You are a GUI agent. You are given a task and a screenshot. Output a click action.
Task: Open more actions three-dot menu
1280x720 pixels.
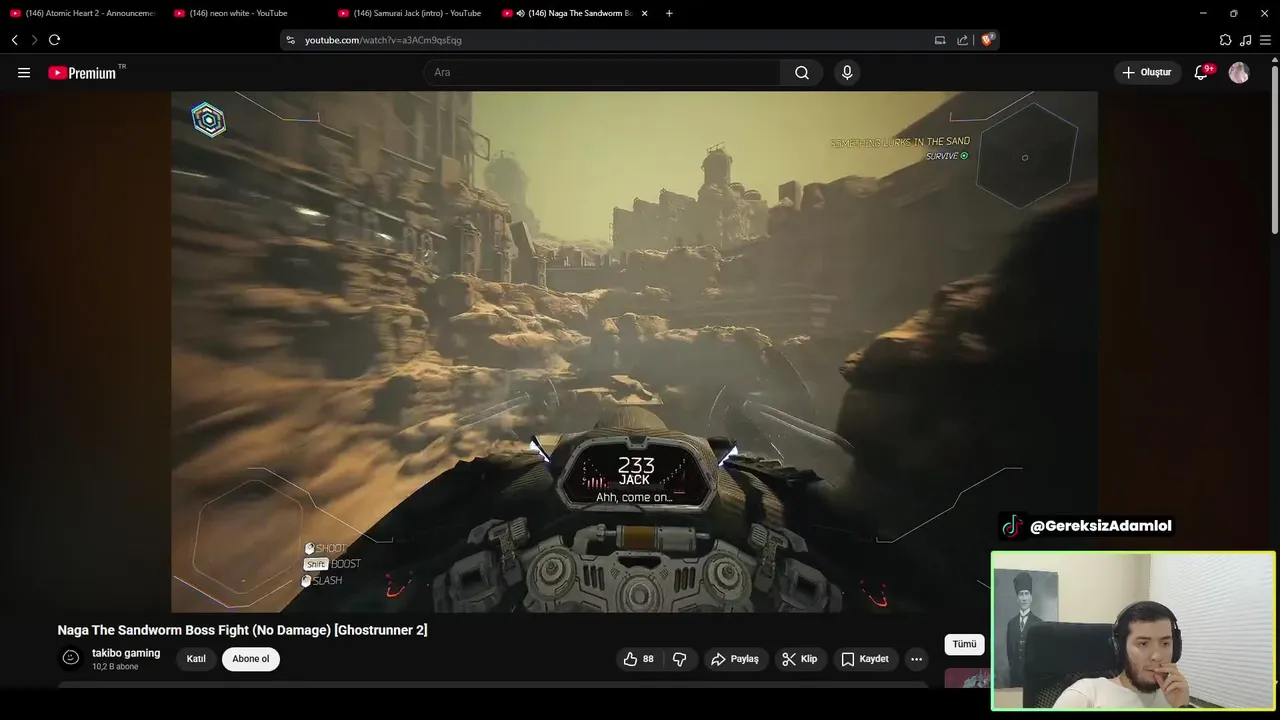click(916, 659)
